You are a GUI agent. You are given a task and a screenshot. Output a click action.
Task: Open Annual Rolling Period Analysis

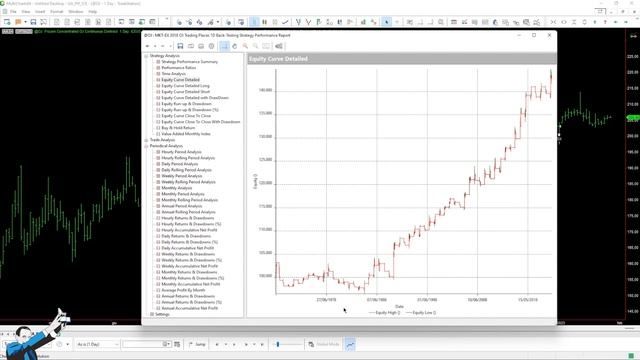tap(188, 212)
